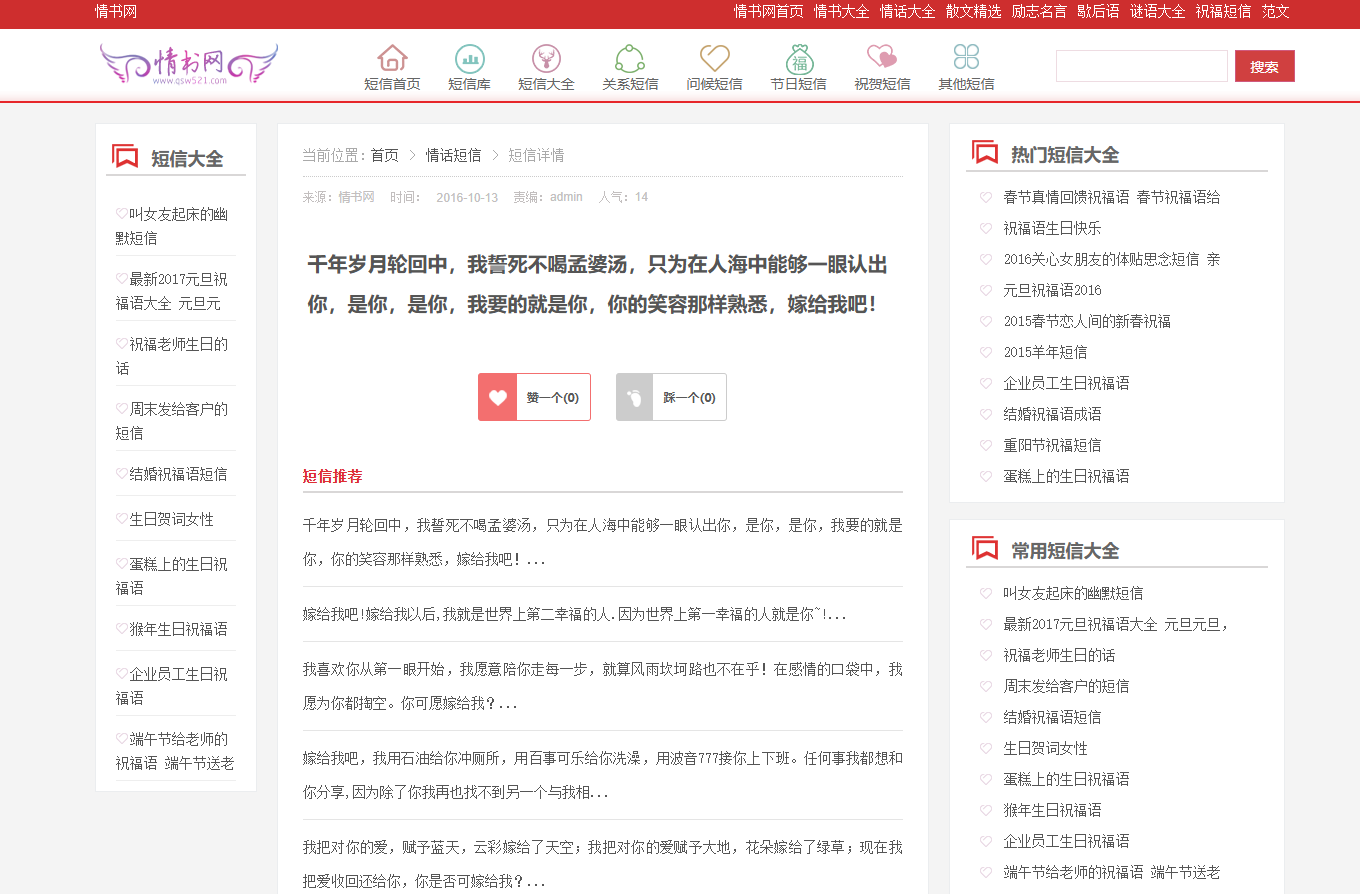Click the 短信首页 house icon
Viewport: 1360px width, 894px height.
tap(392, 58)
